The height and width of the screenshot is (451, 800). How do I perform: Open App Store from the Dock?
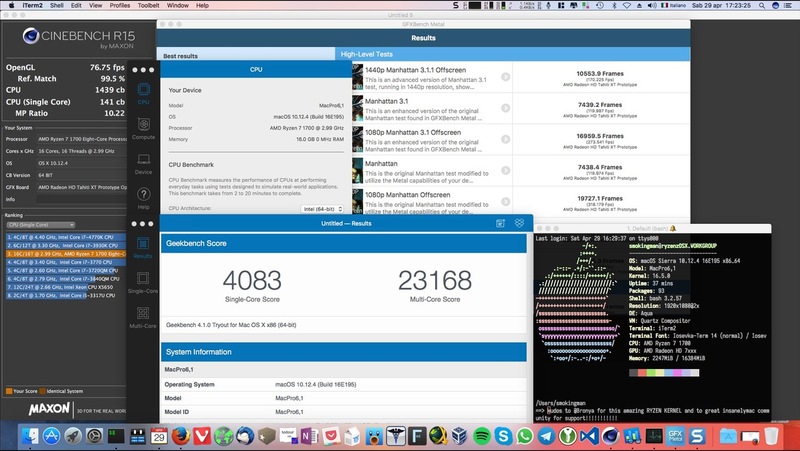(52, 436)
